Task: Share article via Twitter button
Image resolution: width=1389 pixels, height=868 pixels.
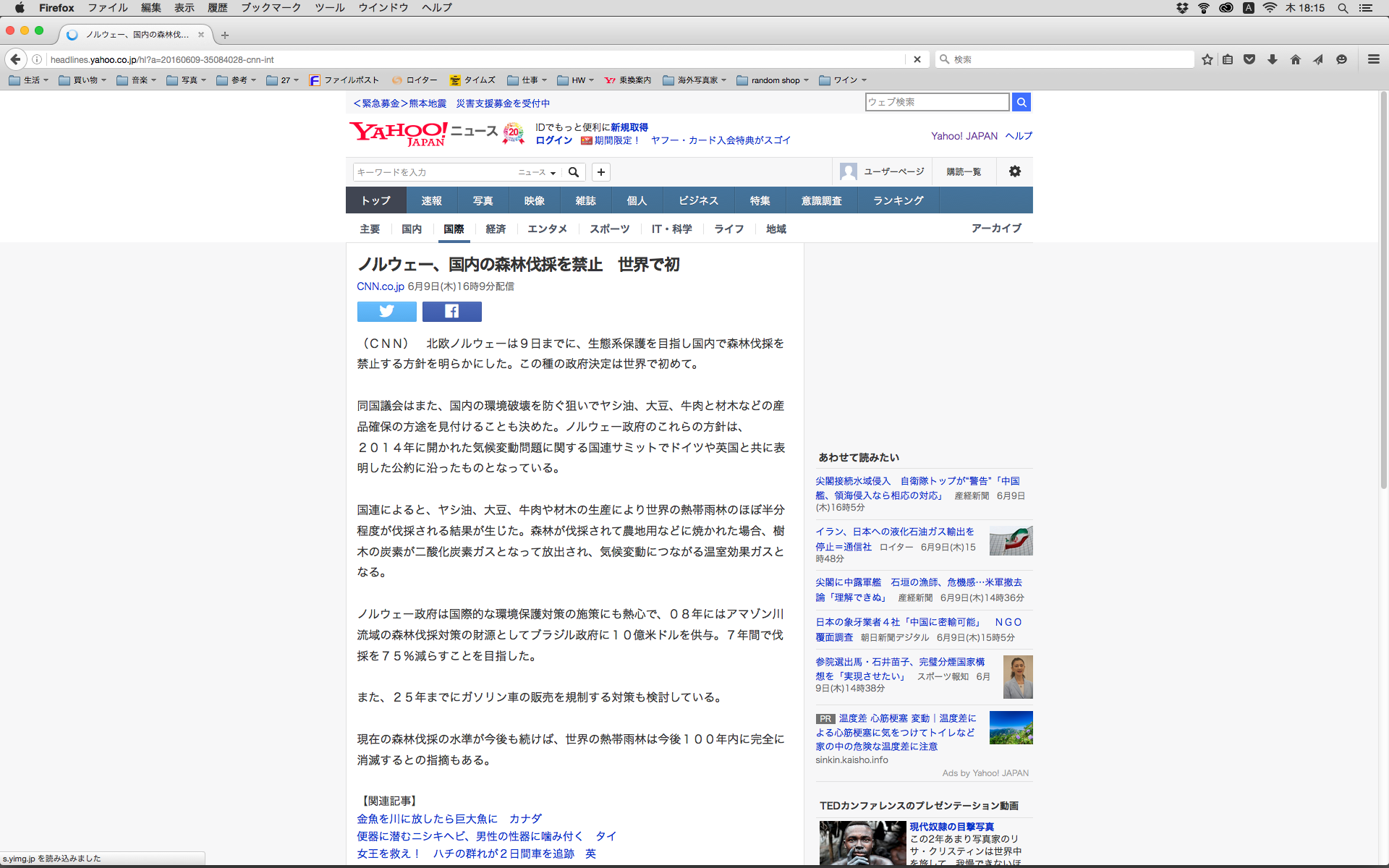Action: (x=386, y=312)
